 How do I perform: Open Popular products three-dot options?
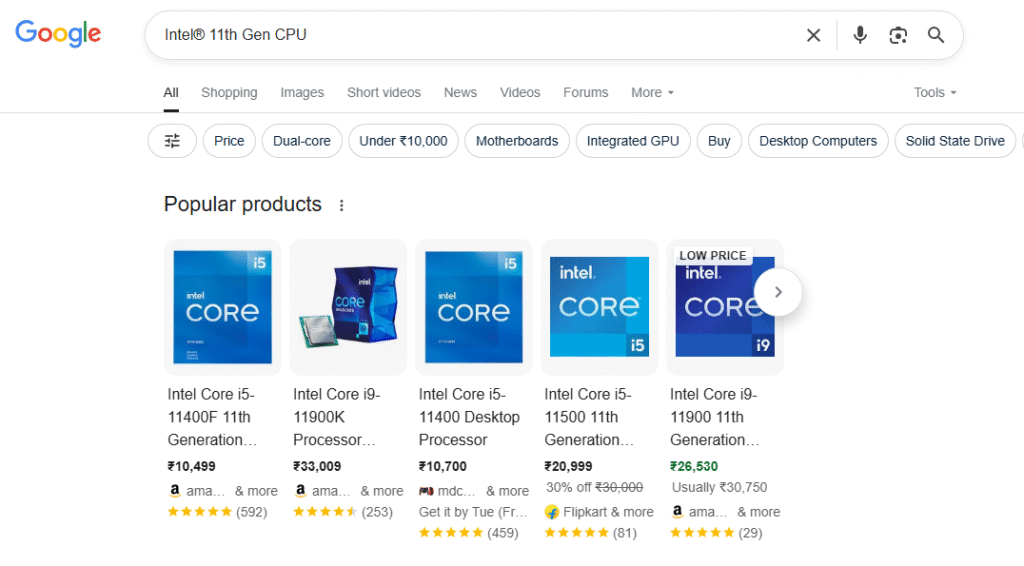(x=341, y=206)
